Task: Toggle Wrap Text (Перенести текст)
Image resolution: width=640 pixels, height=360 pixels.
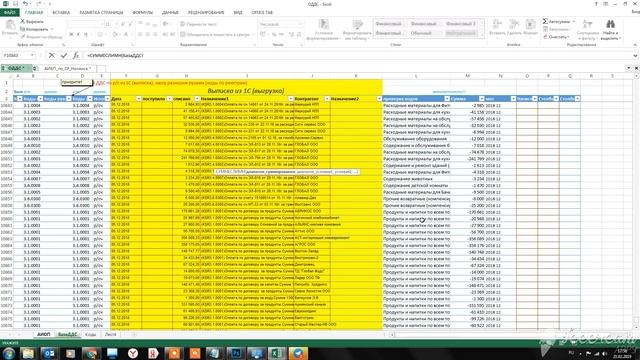Action: point(198,24)
